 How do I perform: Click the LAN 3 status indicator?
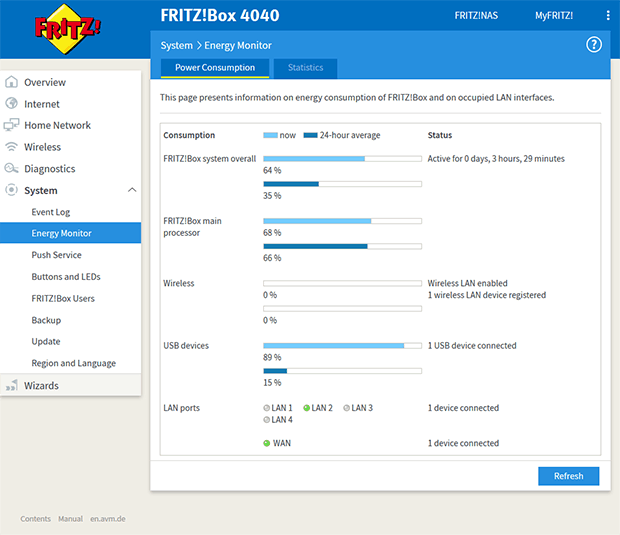[346, 408]
